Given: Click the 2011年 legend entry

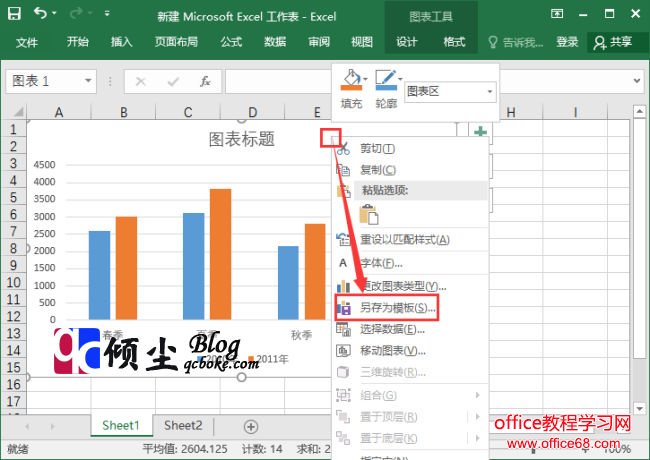Looking at the screenshot, I should [268, 359].
